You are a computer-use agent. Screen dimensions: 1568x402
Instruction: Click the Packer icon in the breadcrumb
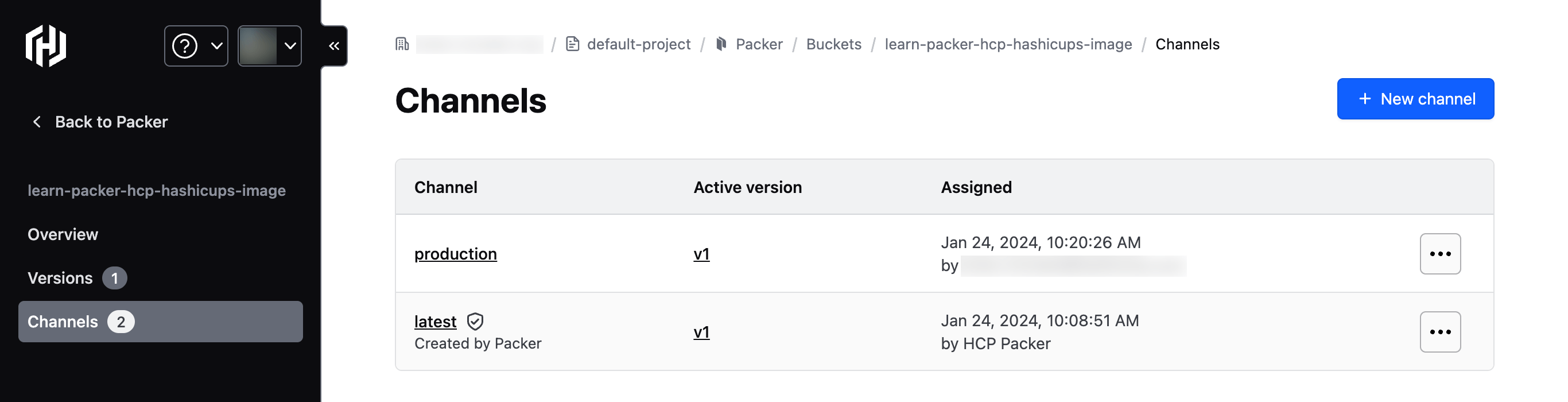coord(721,44)
